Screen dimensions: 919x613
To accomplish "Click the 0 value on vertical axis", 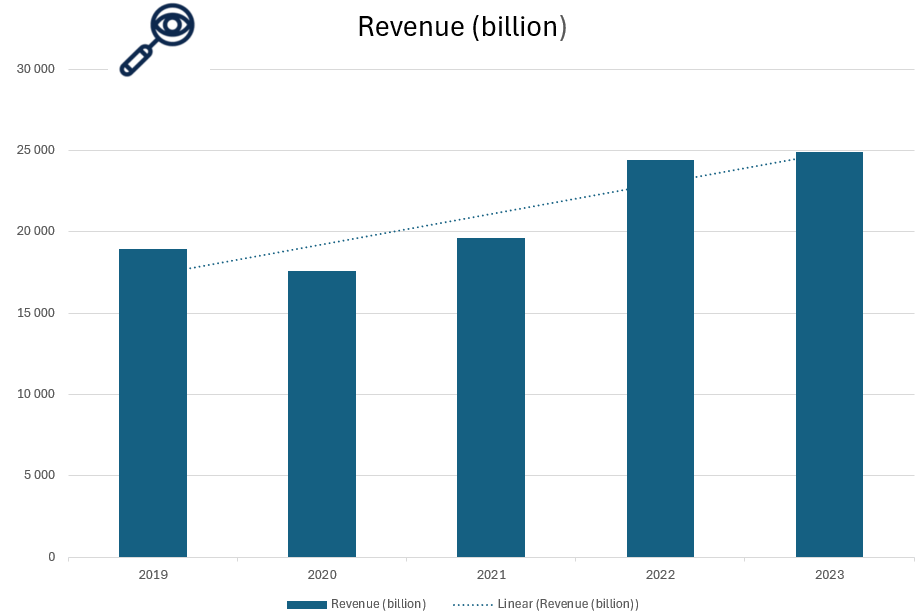I will pyautogui.click(x=51, y=557).
